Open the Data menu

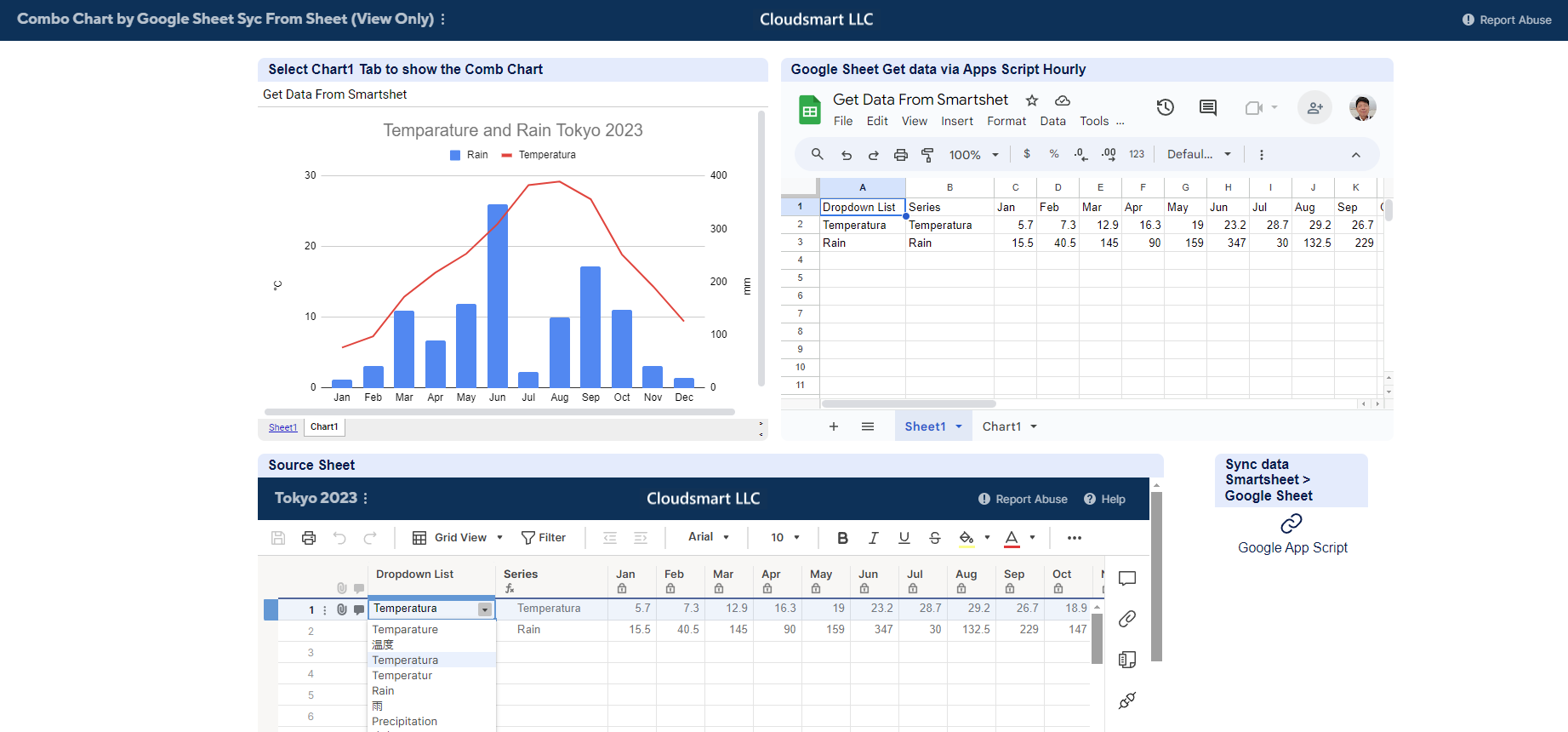click(1052, 122)
